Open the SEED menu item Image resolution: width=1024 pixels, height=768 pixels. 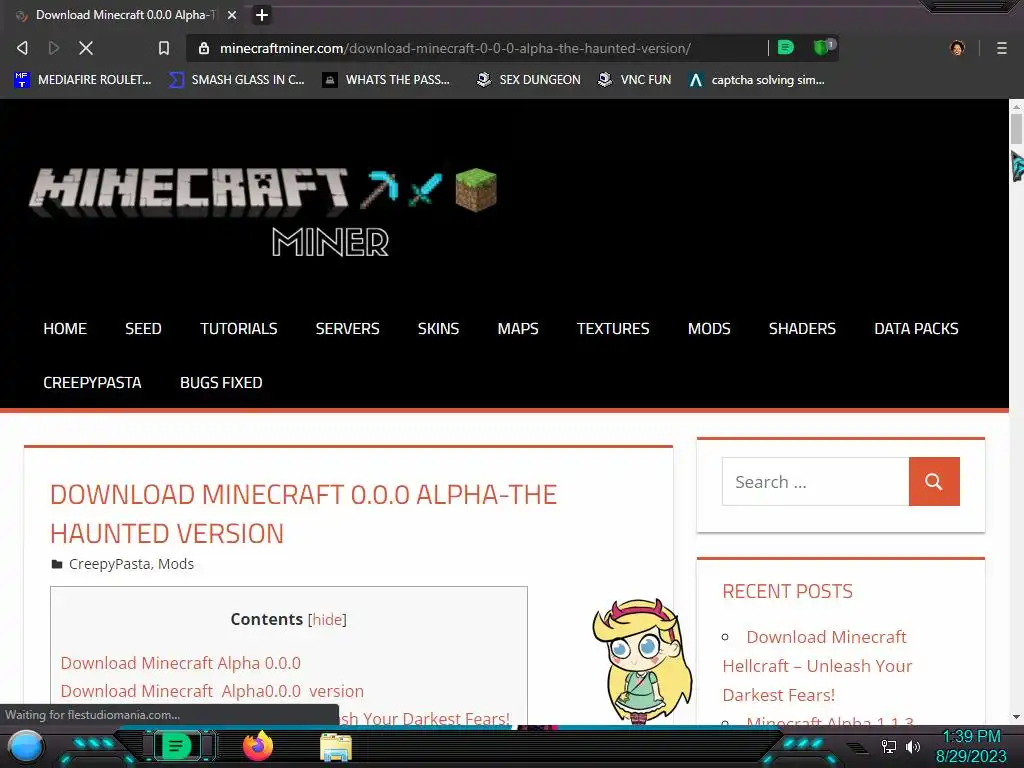143,328
